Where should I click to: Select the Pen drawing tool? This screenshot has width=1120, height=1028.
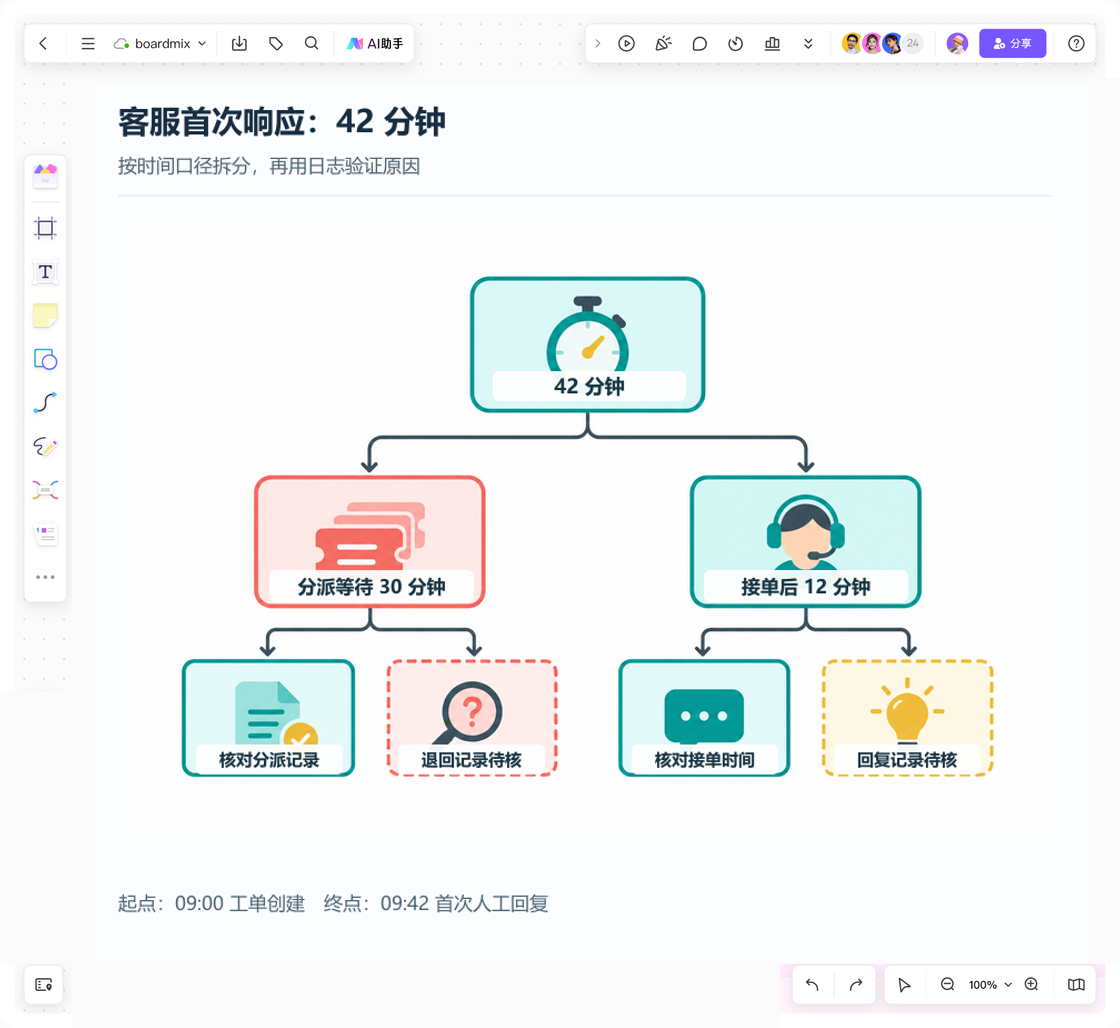point(45,446)
